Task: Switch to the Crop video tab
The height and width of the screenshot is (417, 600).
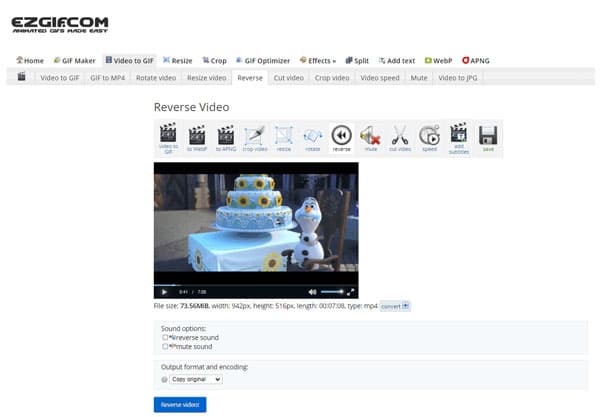Action: point(332,78)
